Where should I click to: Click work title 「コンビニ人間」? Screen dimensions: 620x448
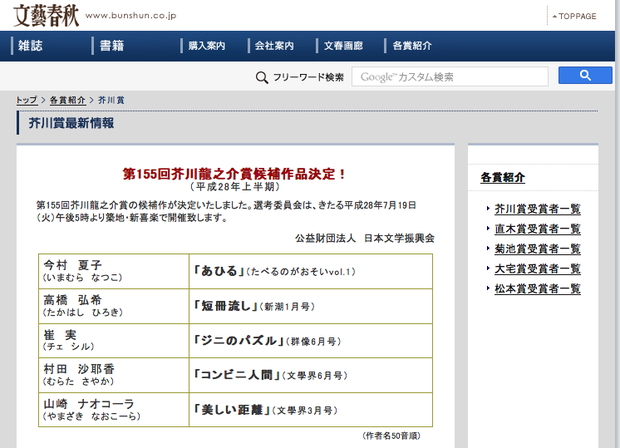click(x=236, y=375)
